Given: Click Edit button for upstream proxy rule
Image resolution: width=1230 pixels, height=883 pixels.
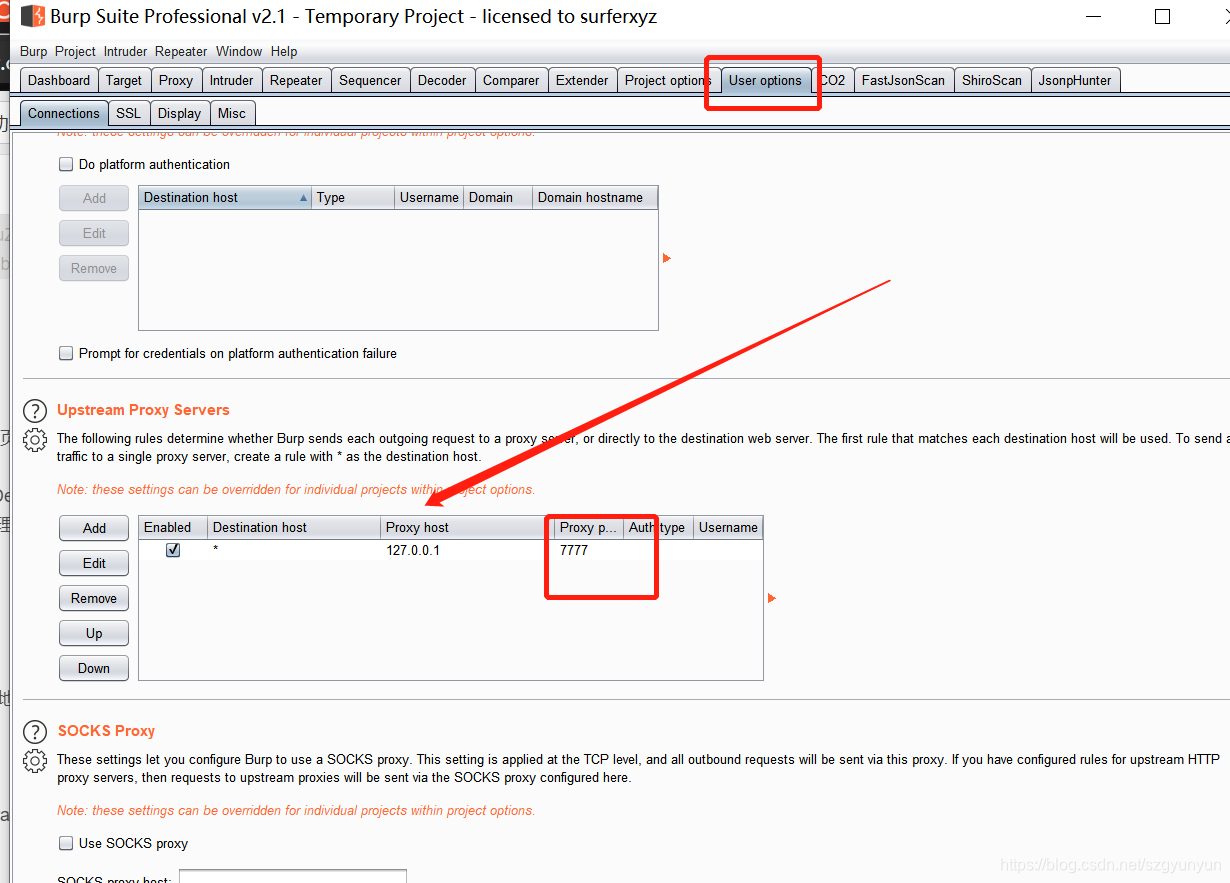Looking at the screenshot, I should (94, 563).
